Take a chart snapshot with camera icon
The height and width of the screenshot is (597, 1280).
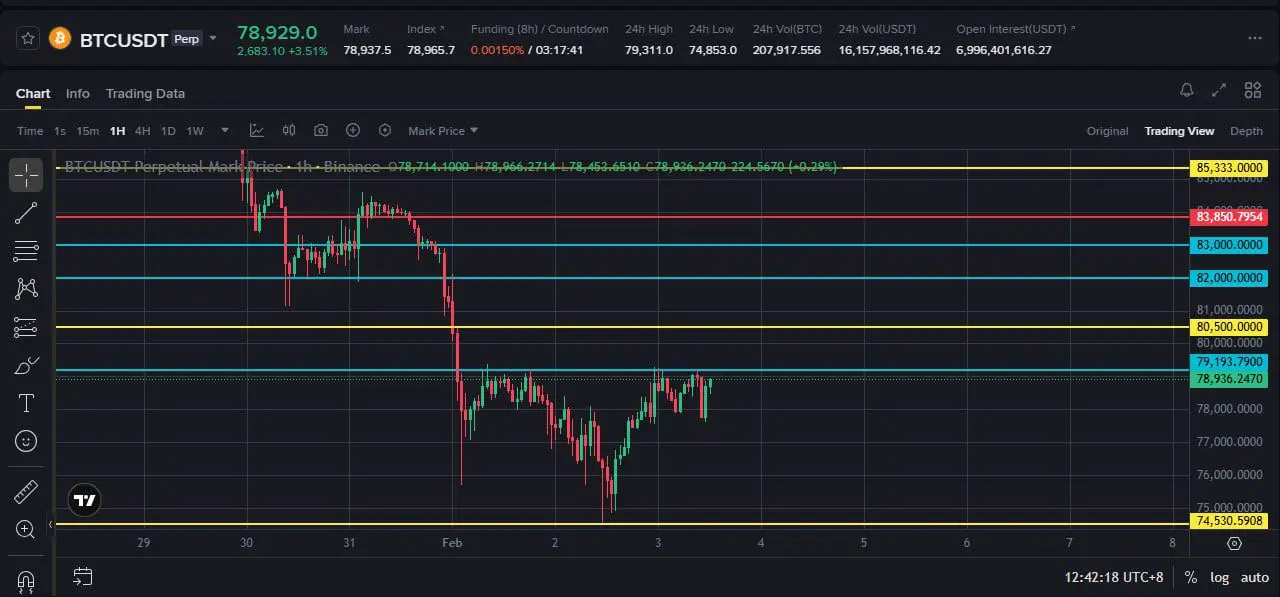321,130
